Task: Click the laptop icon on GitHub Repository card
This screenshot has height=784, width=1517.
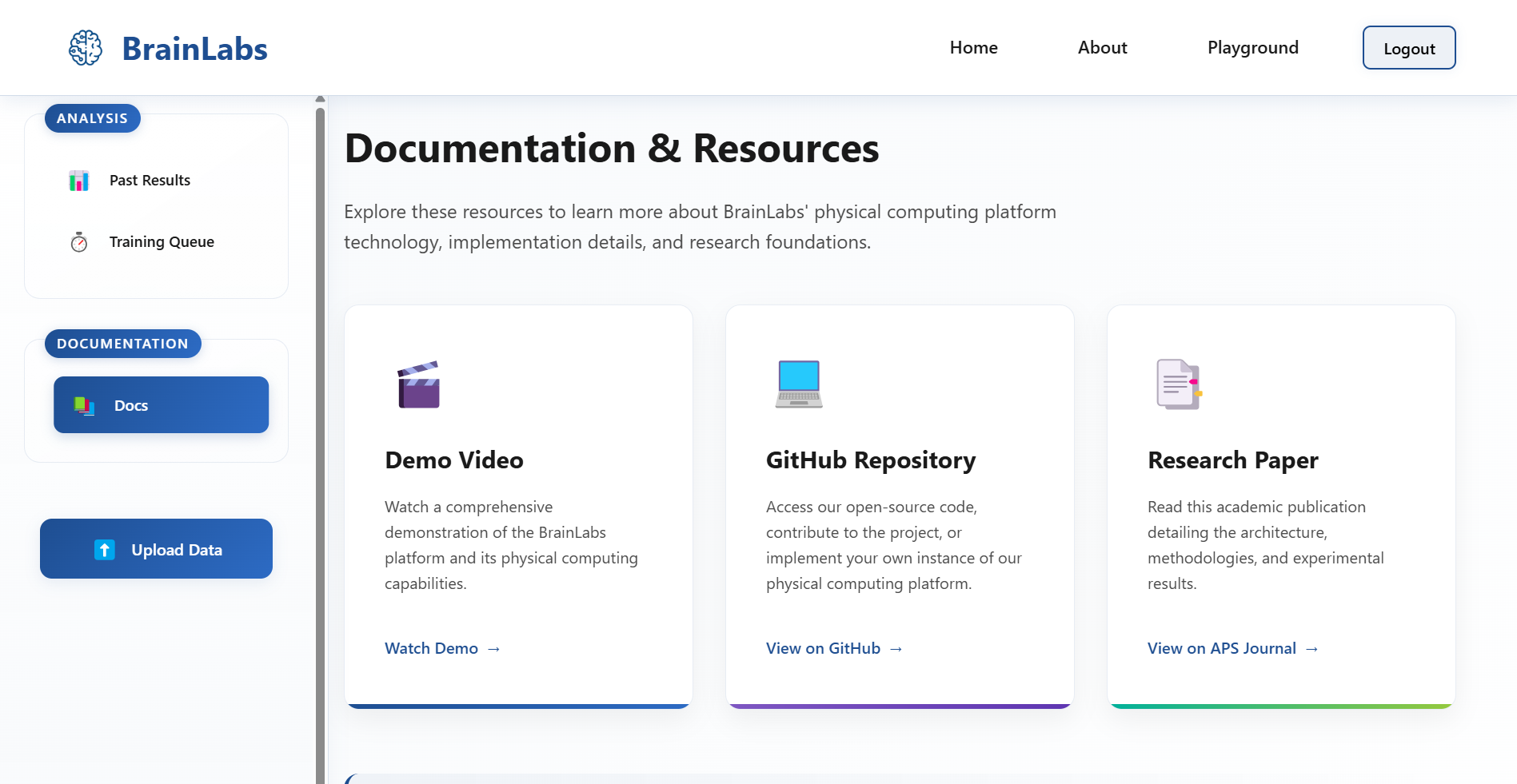Action: (799, 384)
